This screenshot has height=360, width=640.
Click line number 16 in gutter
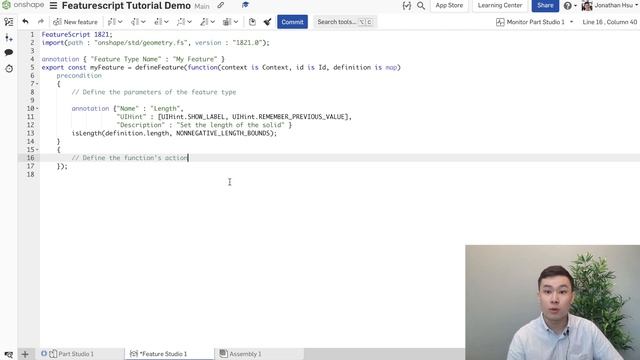[x=30, y=158]
